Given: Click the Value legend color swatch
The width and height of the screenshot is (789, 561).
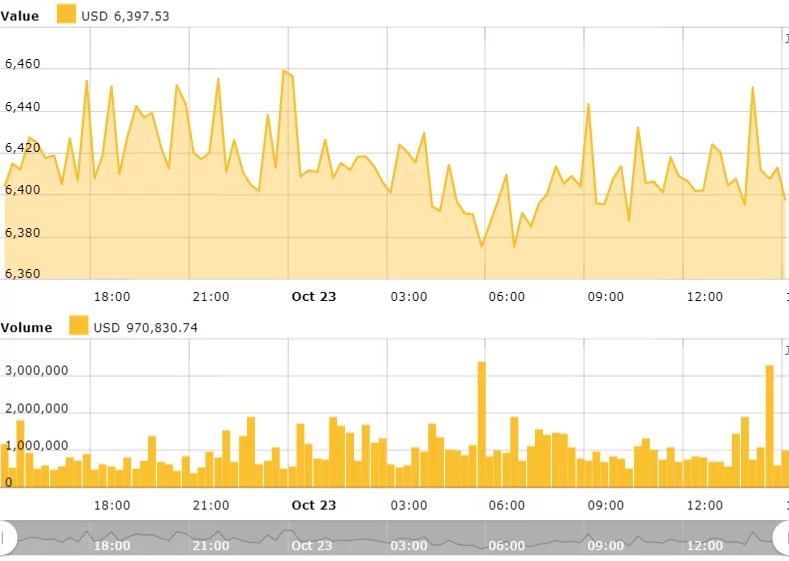Looking at the screenshot, I should (66, 14).
